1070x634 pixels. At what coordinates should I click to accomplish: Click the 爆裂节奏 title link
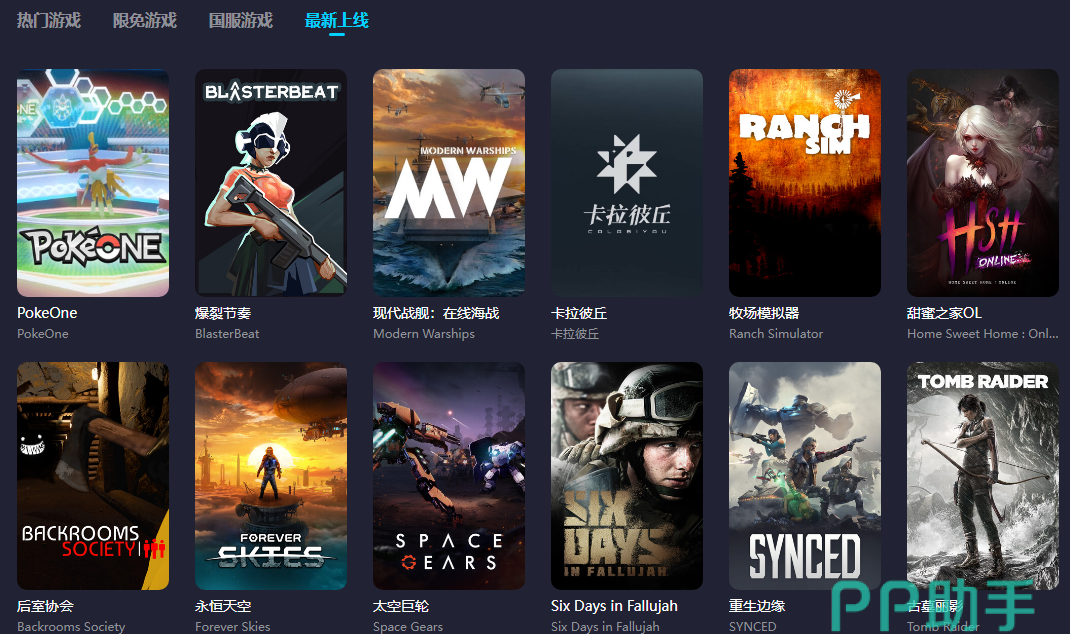click(223, 313)
